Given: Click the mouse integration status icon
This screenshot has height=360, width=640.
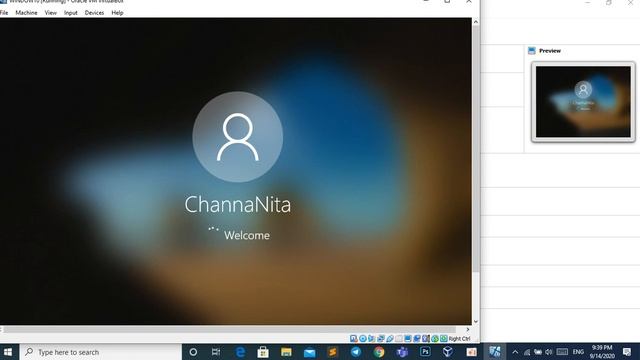Looking at the screenshot, I should [x=435, y=338].
